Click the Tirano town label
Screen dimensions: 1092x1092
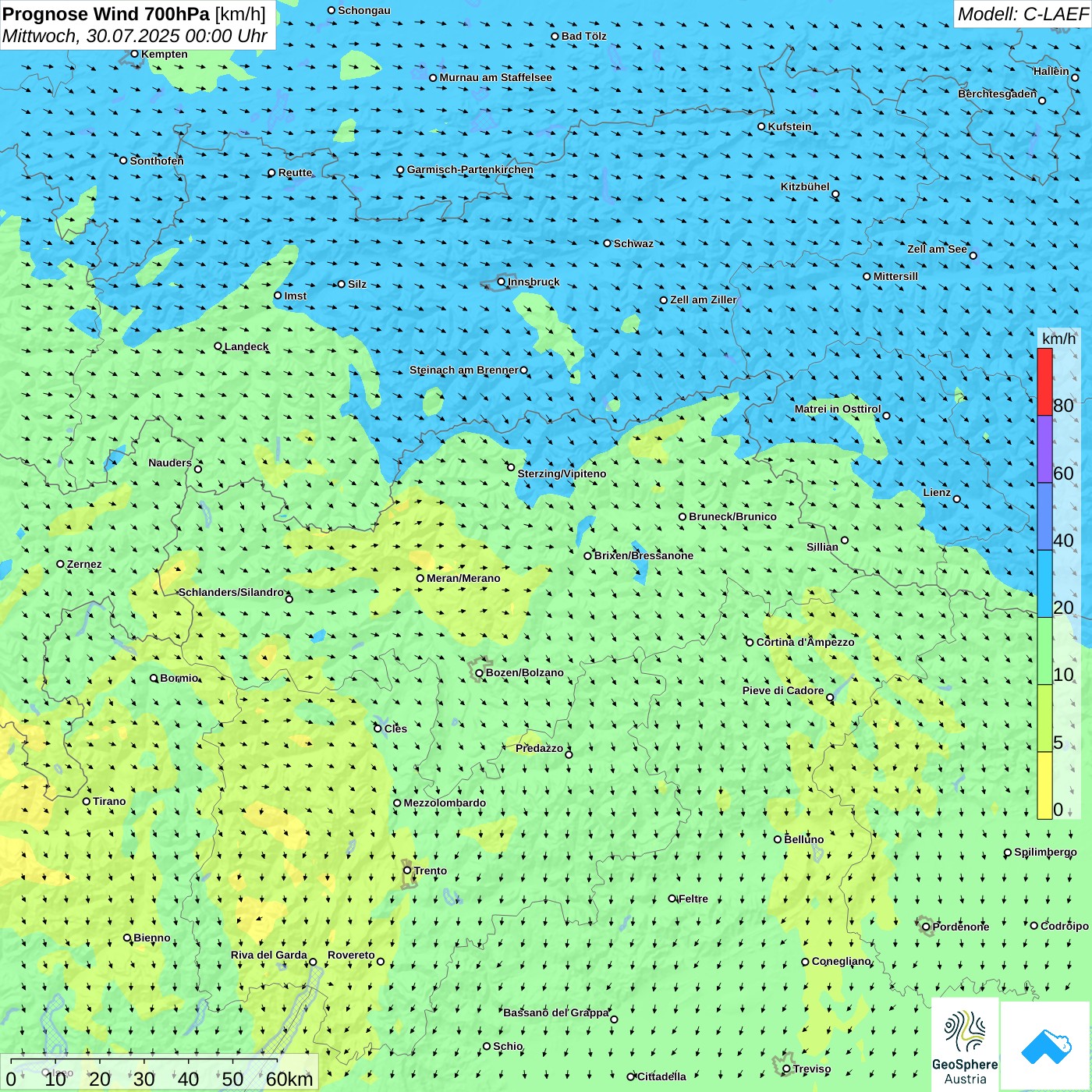109,801
